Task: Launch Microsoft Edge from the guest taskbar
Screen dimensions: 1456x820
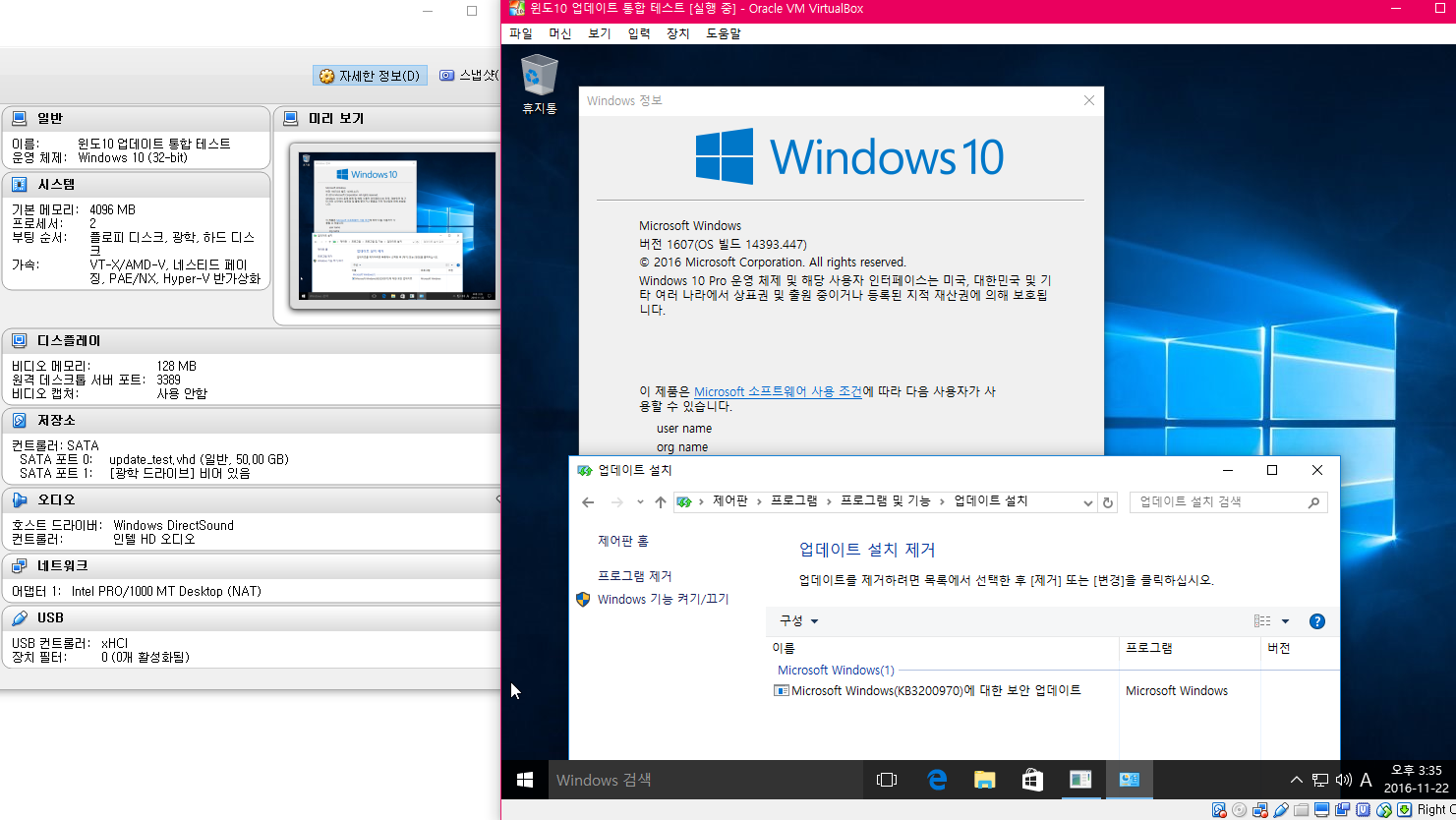Action: (x=937, y=780)
